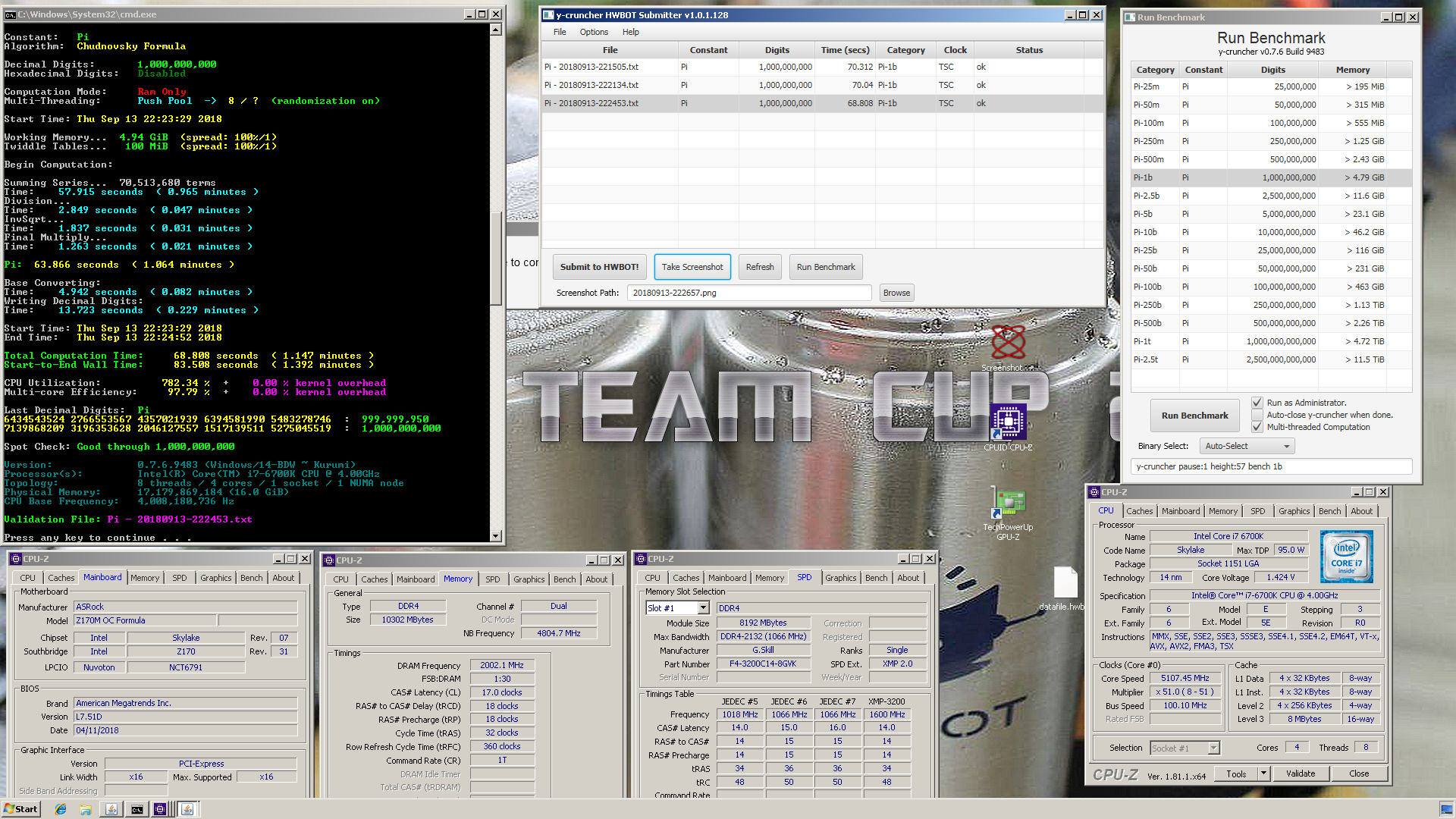The height and width of the screenshot is (819, 1456).
Task: Click the y-cruncher HWBOT Submitter title icon
Action: coord(548,15)
